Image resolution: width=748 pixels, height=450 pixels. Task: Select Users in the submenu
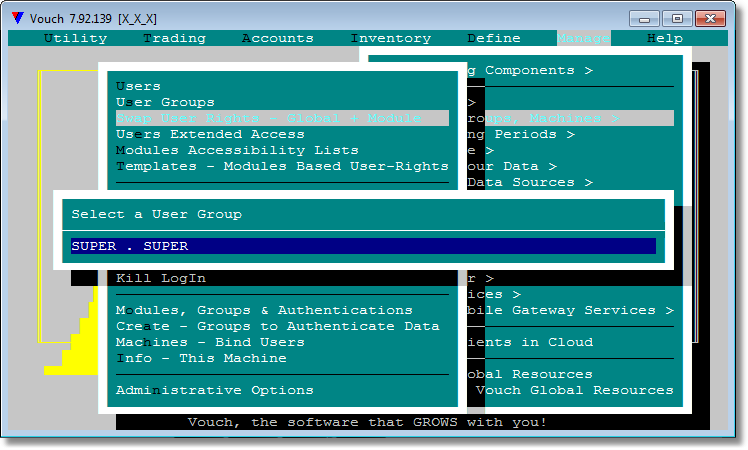click(138, 86)
